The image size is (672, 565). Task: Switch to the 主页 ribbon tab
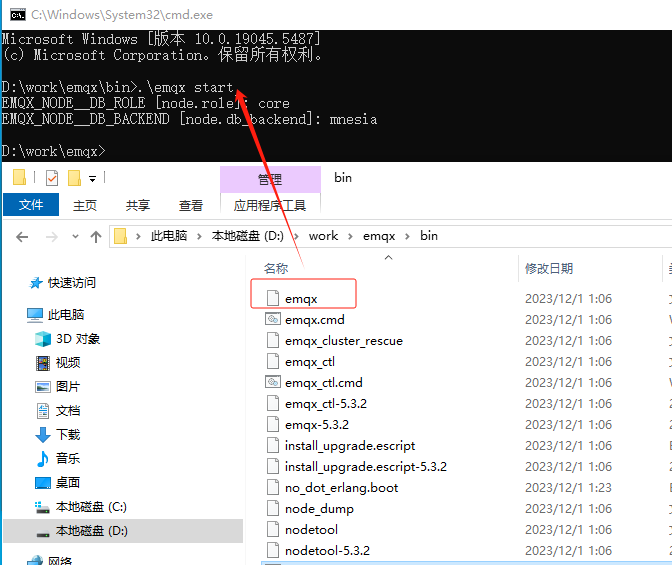85,205
